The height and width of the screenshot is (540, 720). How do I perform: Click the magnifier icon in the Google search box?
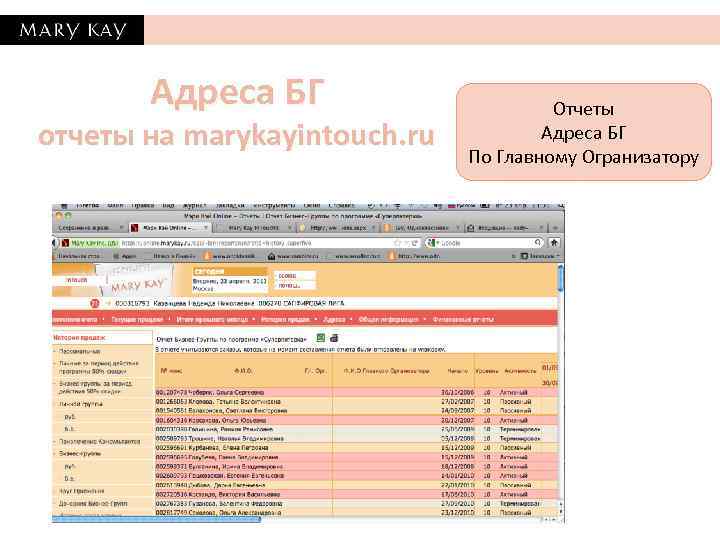click(537, 242)
